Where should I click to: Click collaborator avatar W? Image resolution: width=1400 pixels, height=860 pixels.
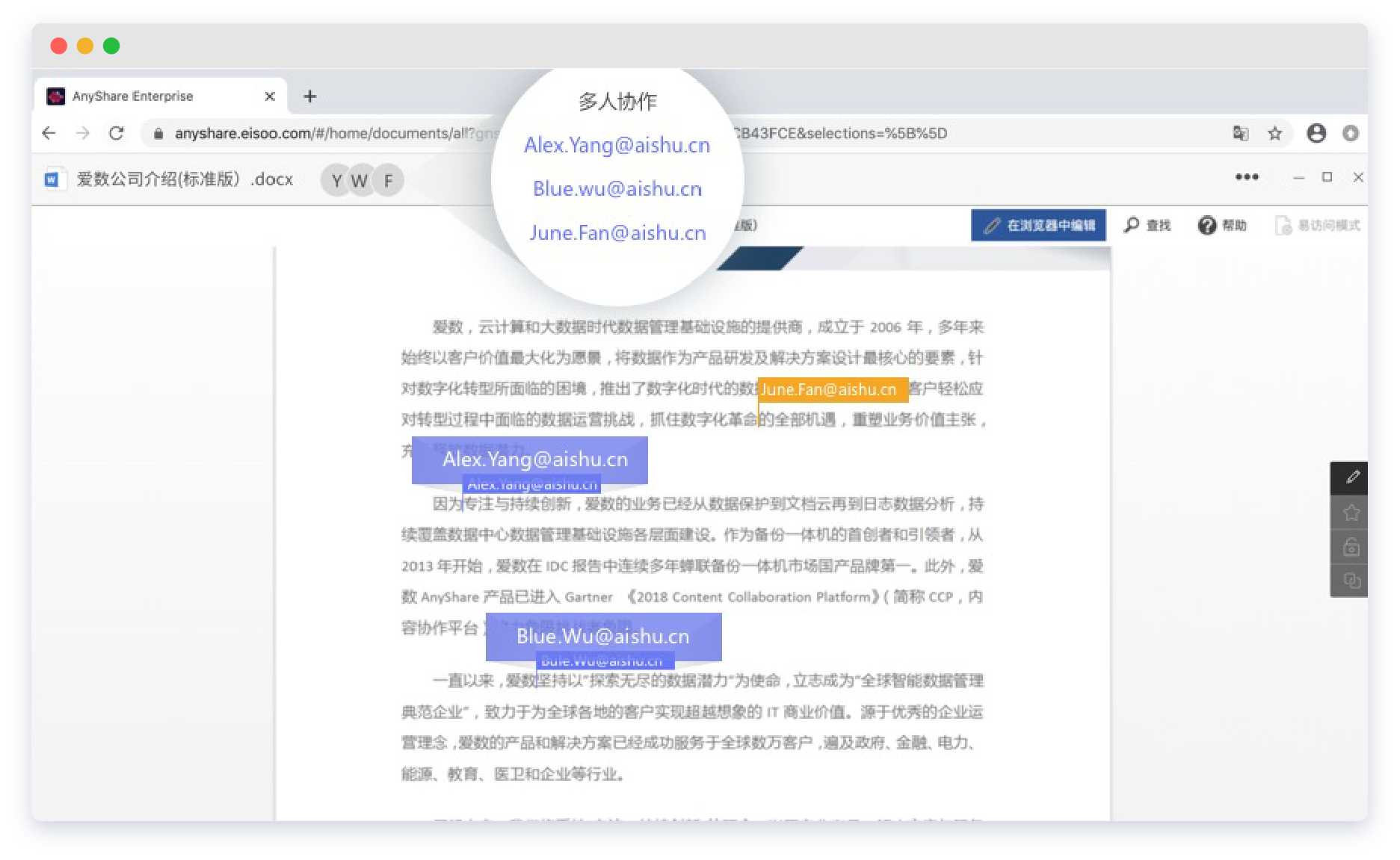pos(360,180)
